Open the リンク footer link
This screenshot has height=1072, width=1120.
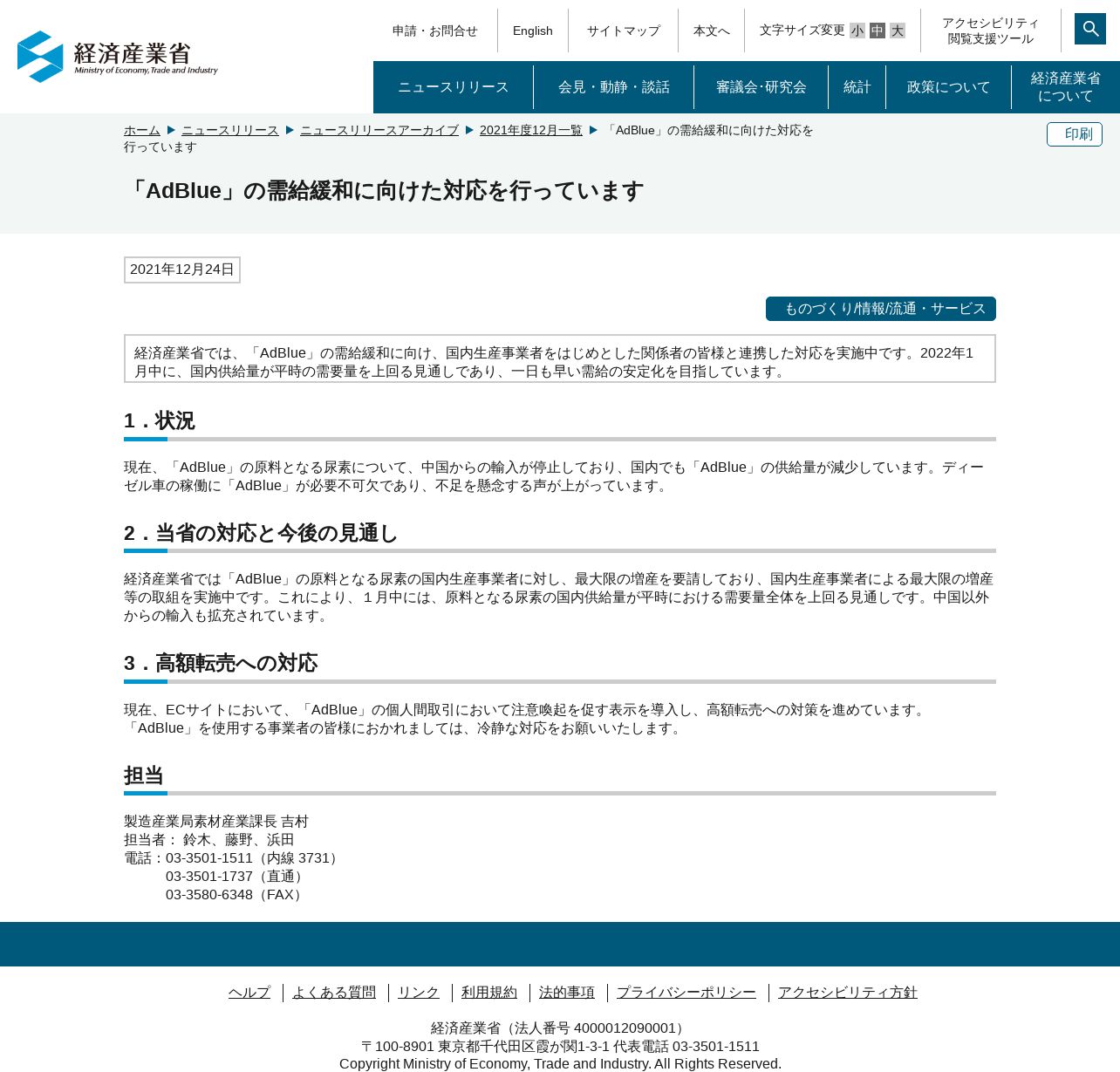click(419, 993)
